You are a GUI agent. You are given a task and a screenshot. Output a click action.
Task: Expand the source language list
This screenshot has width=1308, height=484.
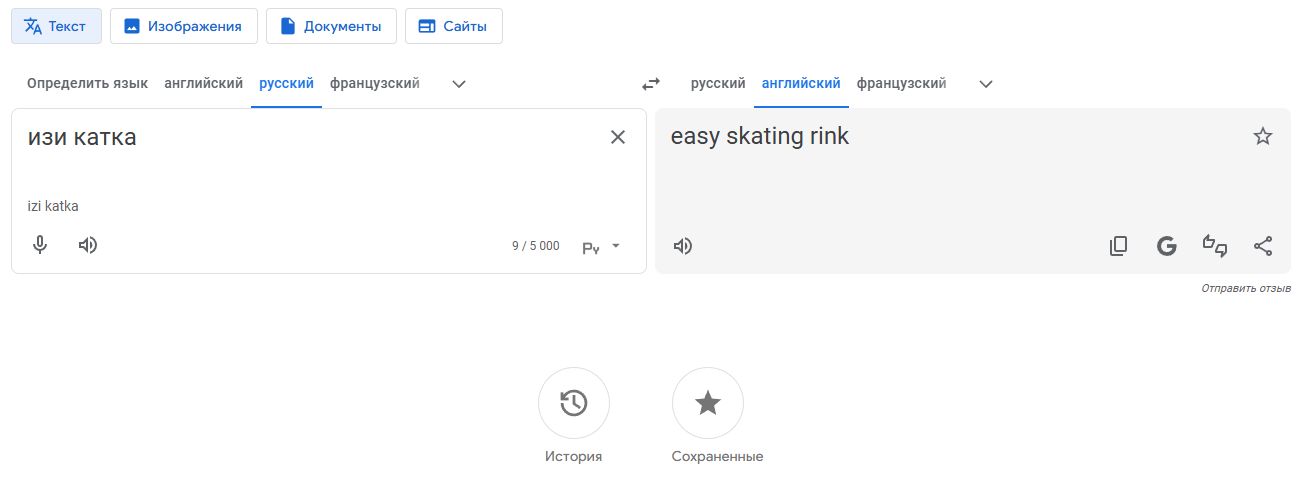click(459, 84)
